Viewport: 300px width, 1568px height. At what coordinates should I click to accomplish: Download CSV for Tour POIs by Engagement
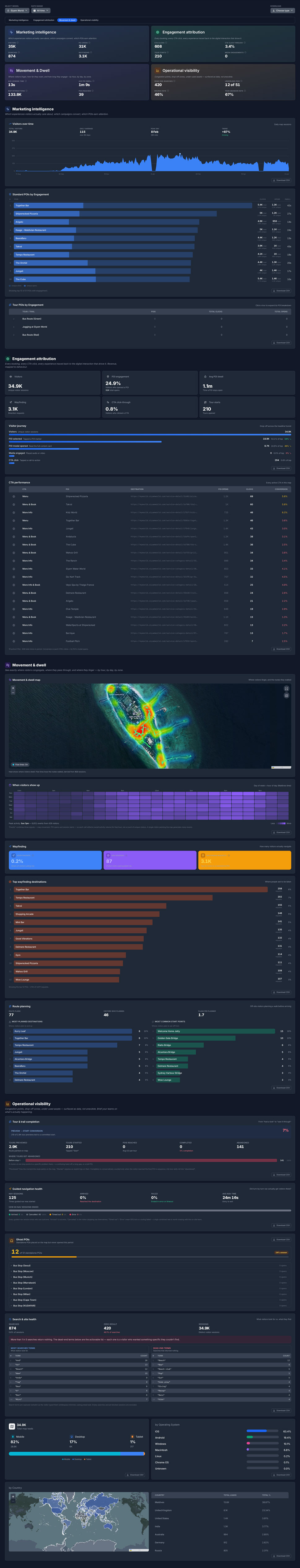click(x=281, y=343)
